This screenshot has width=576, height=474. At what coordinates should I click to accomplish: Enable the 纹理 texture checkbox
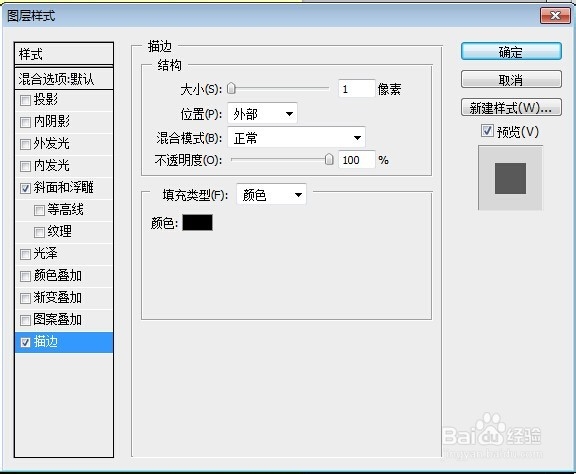(x=39, y=233)
